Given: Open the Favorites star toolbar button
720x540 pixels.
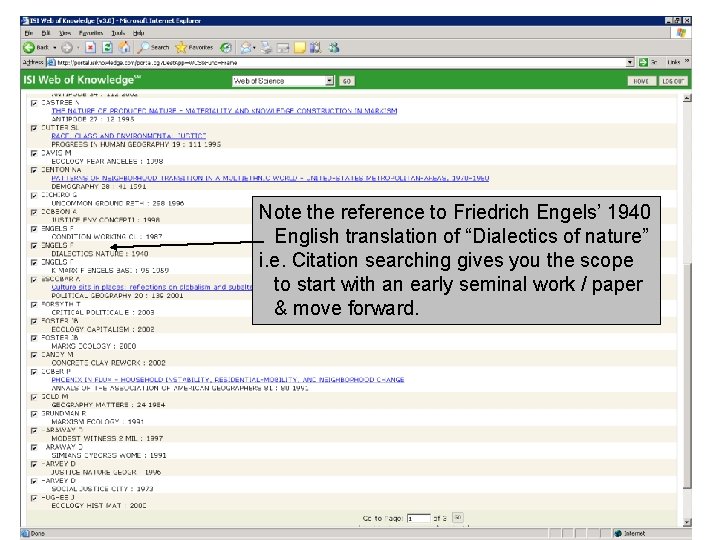Looking at the screenshot, I should [x=194, y=47].
